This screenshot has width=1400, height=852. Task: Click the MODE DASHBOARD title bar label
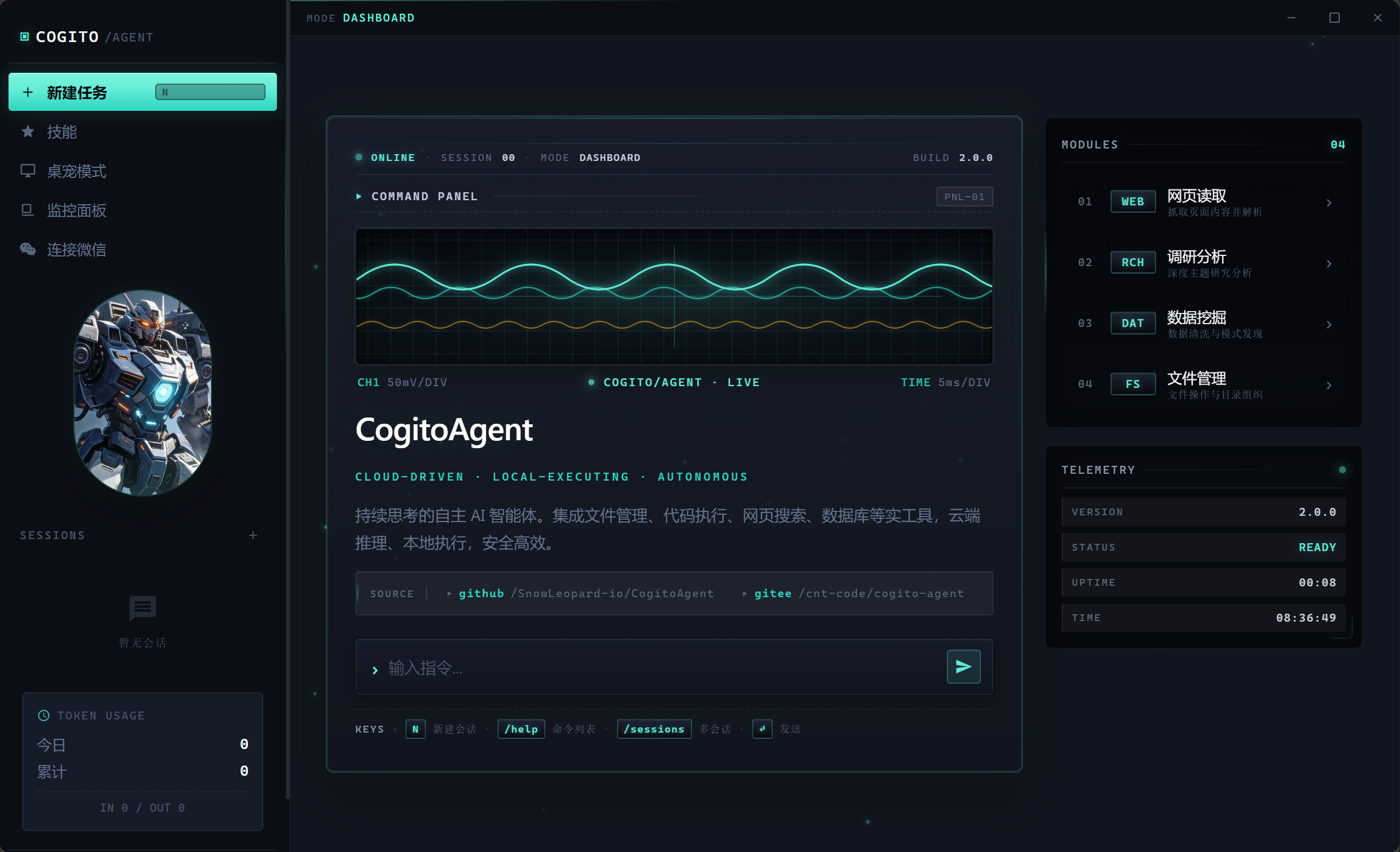[361, 18]
